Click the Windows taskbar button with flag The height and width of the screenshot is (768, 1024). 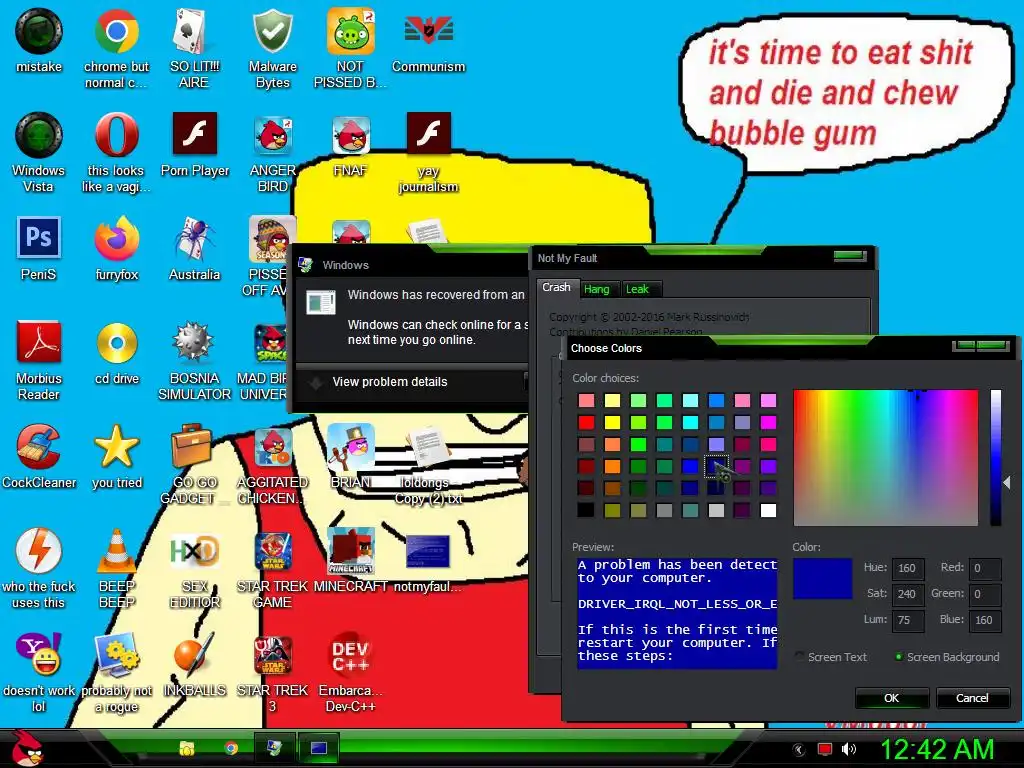point(274,748)
